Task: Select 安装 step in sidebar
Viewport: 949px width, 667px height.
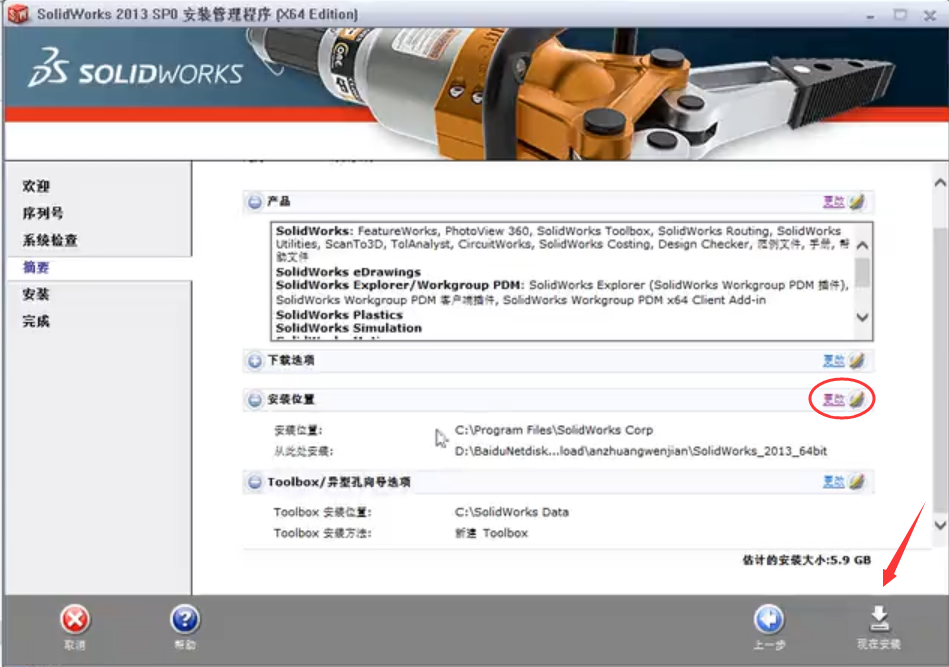Action: pyautogui.click(x=36, y=294)
